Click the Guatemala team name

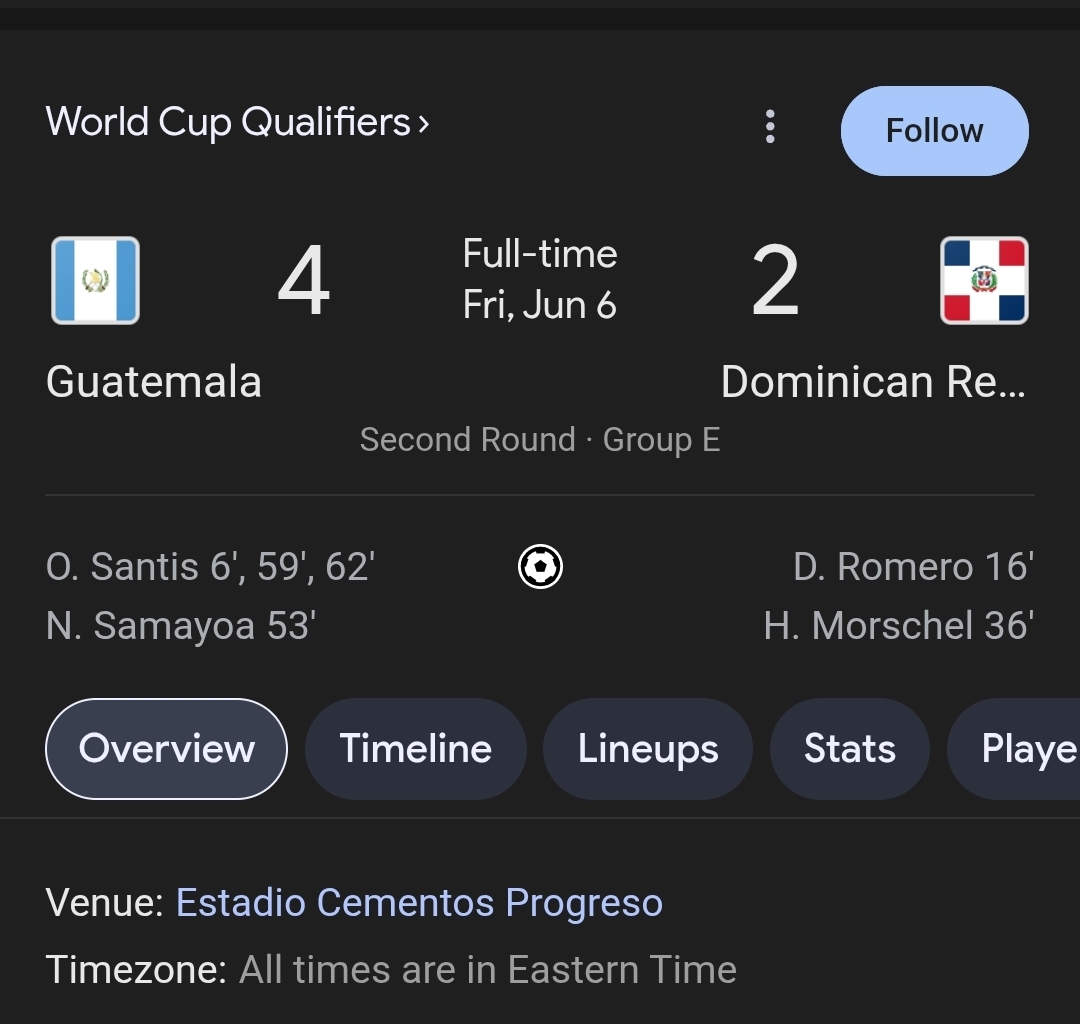(x=154, y=382)
